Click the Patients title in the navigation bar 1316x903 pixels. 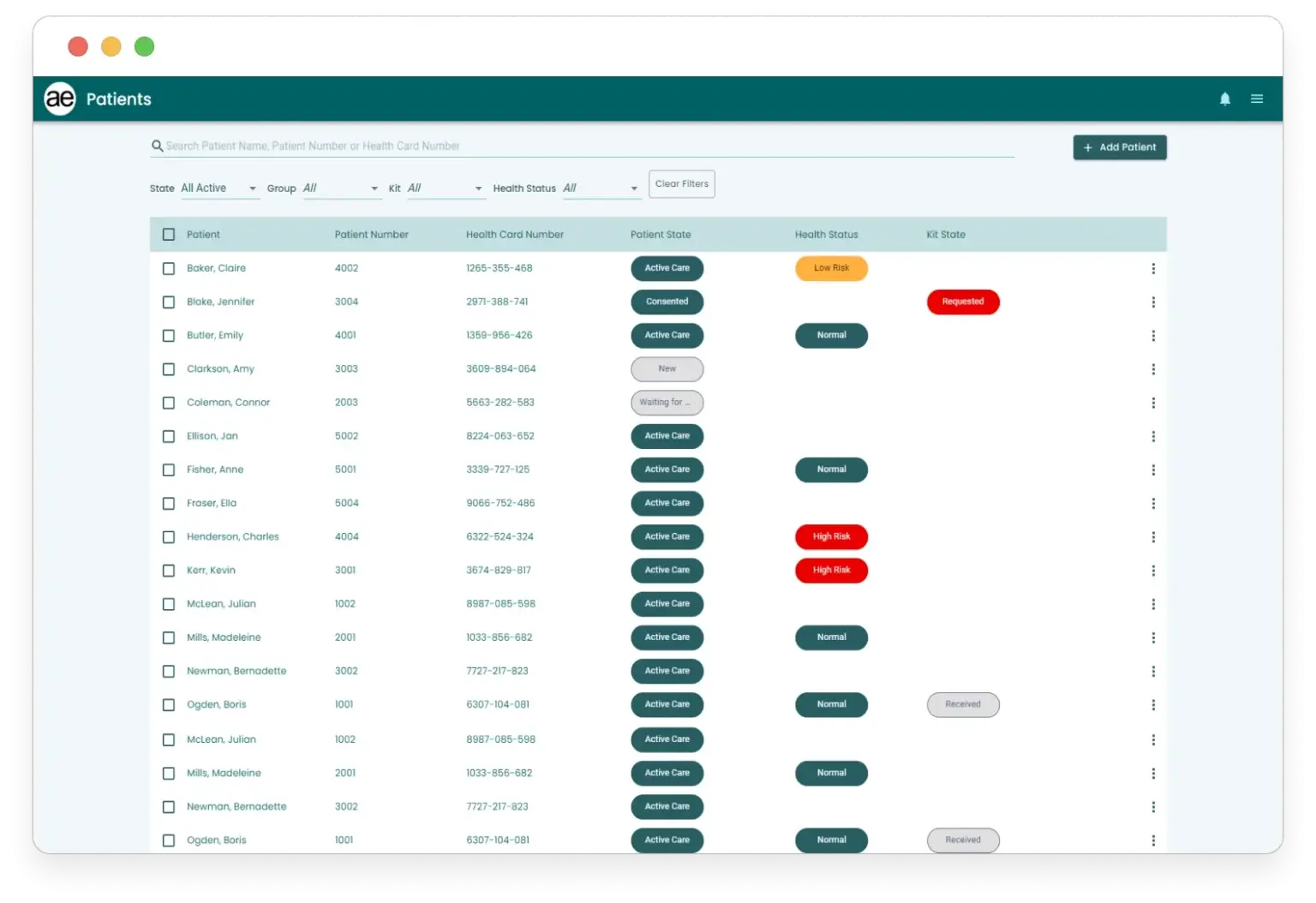[119, 98]
